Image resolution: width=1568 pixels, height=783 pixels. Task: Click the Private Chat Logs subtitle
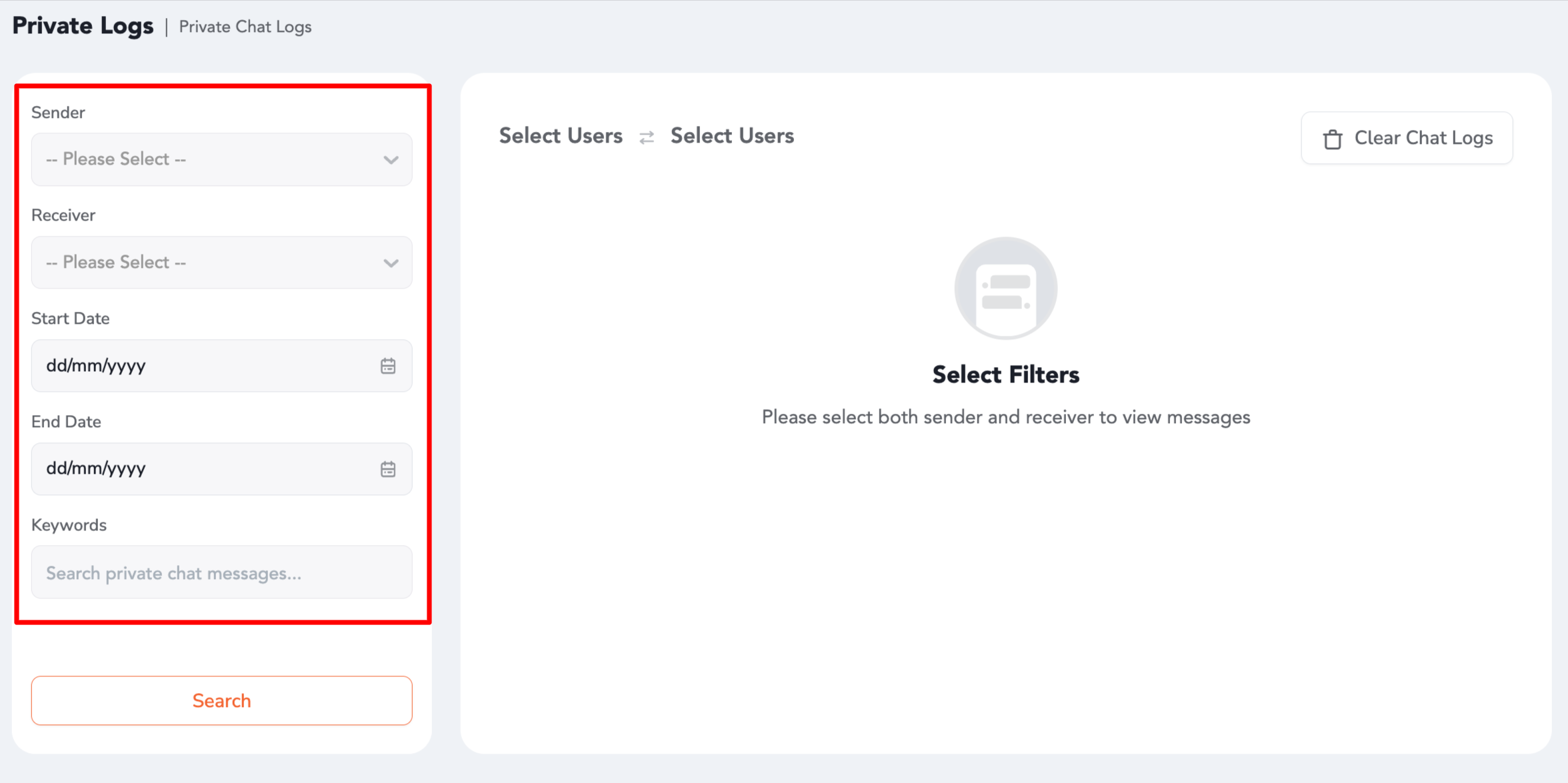pos(245,27)
